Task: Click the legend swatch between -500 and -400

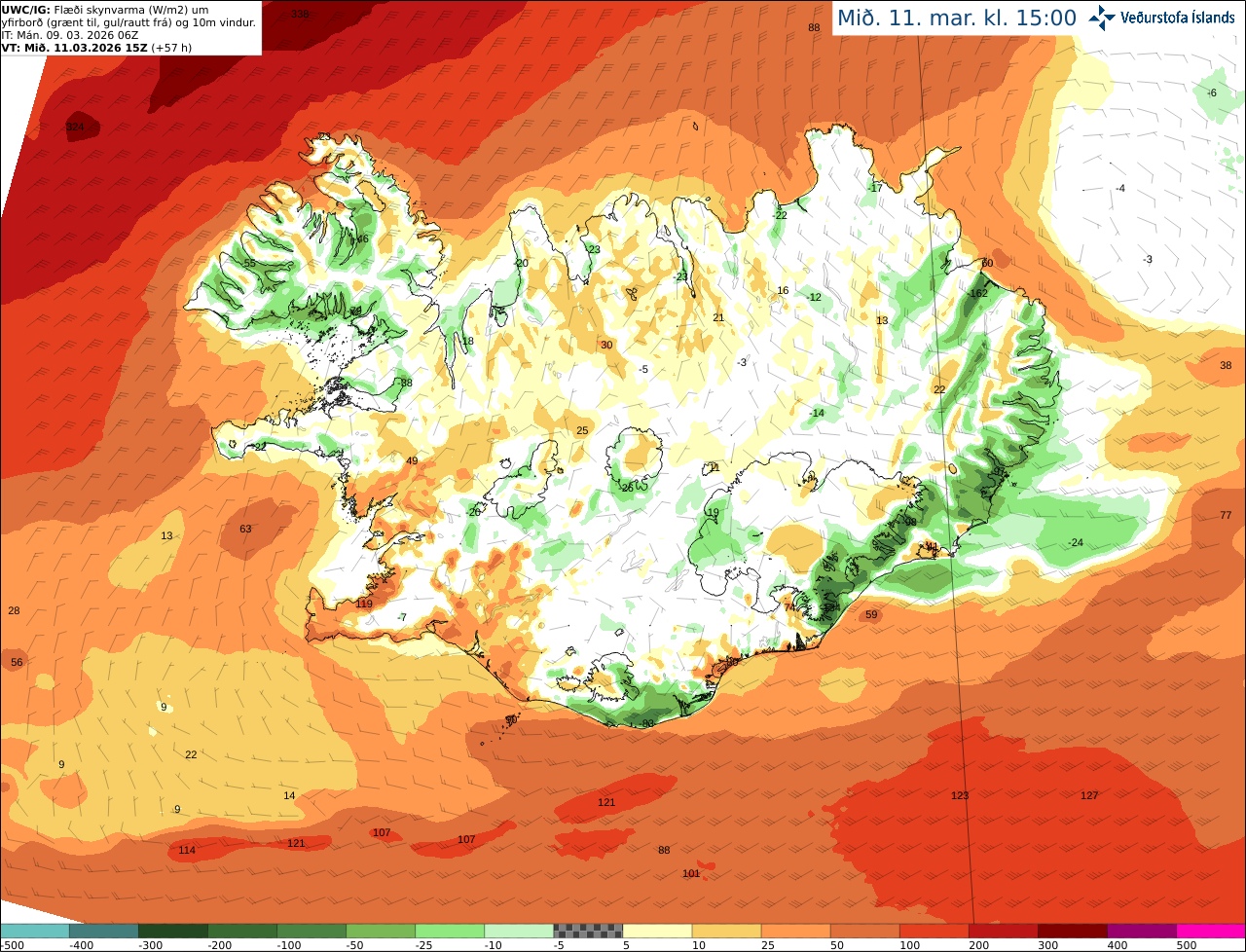Action: click(x=34, y=931)
